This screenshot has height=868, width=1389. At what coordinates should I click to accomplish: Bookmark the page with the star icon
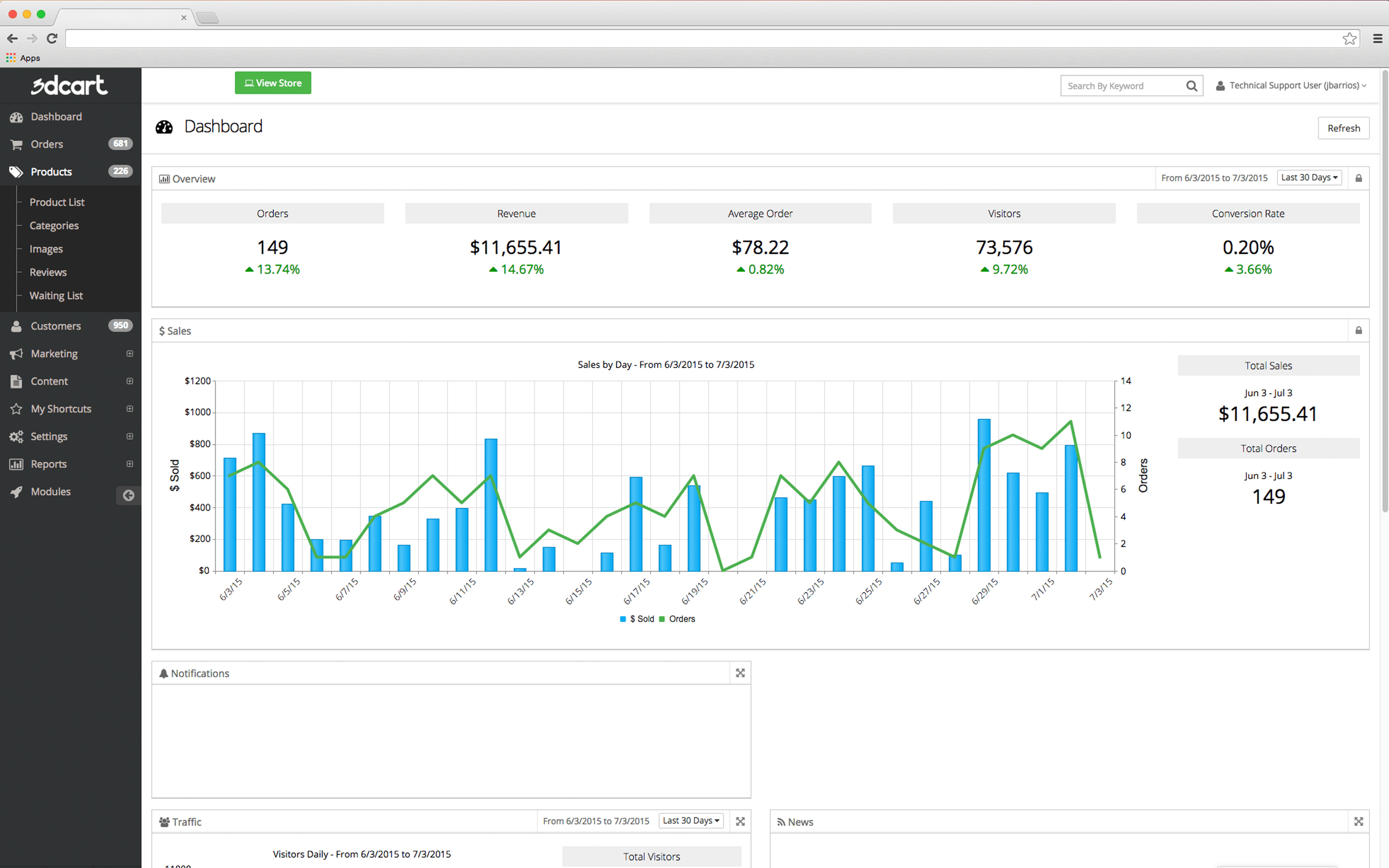coord(1350,39)
